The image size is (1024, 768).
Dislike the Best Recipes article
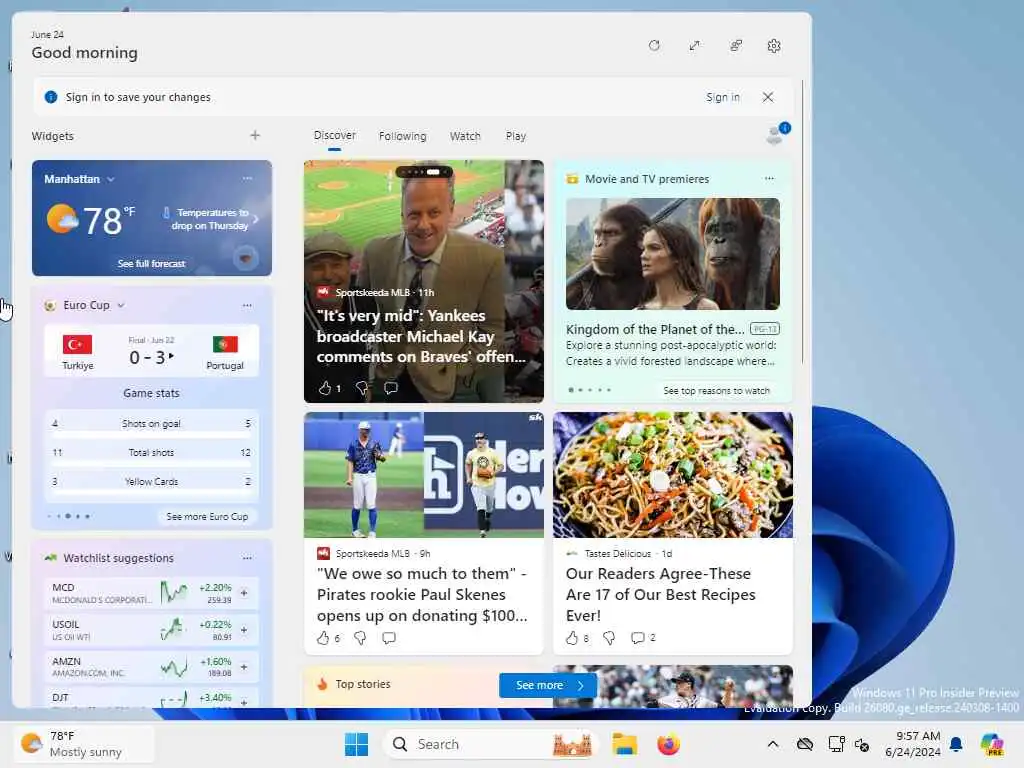(x=609, y=638)
